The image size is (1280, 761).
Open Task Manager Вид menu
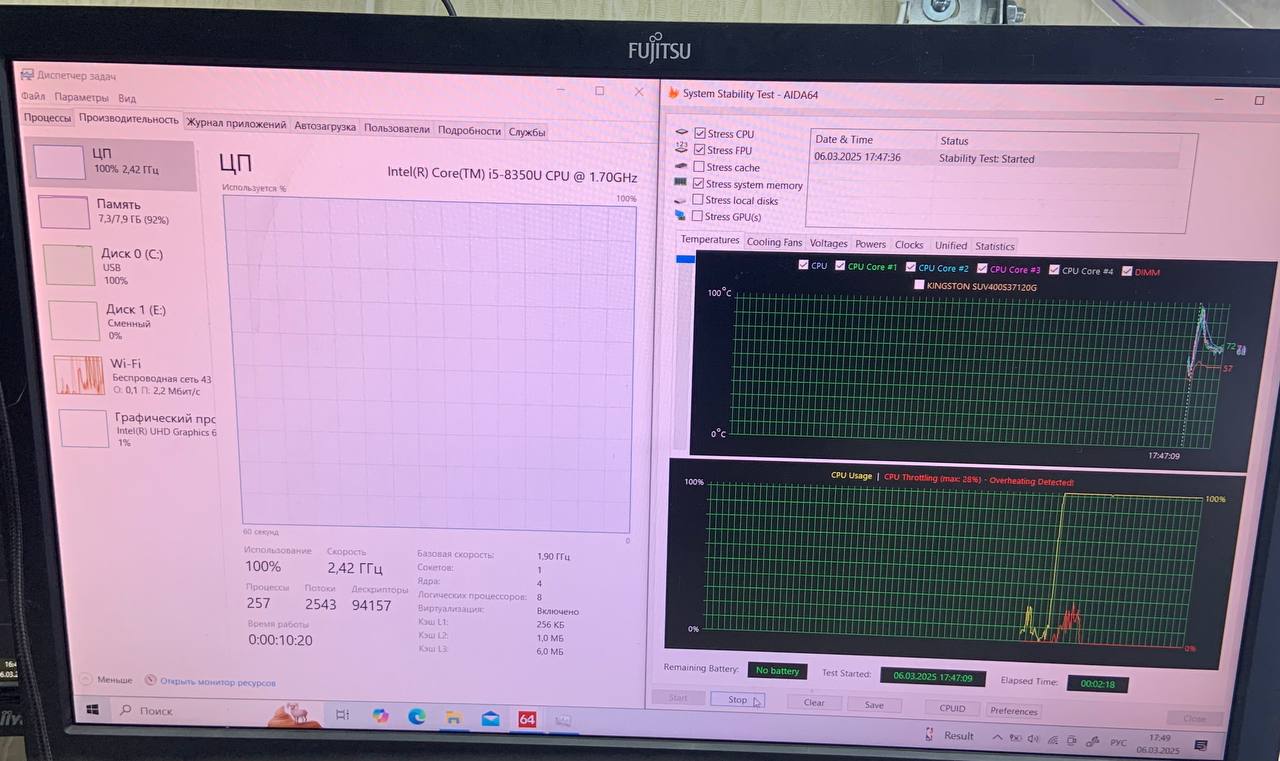127,98
